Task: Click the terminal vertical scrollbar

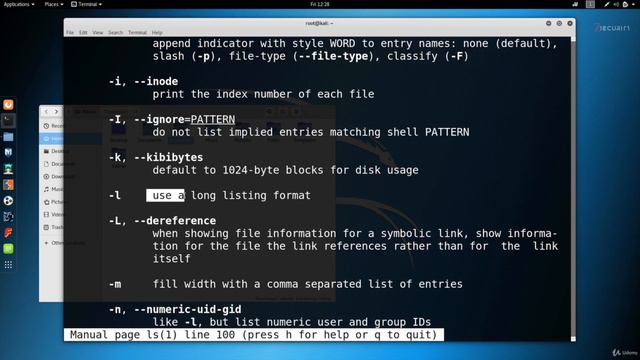Action: tap(573, 189)
